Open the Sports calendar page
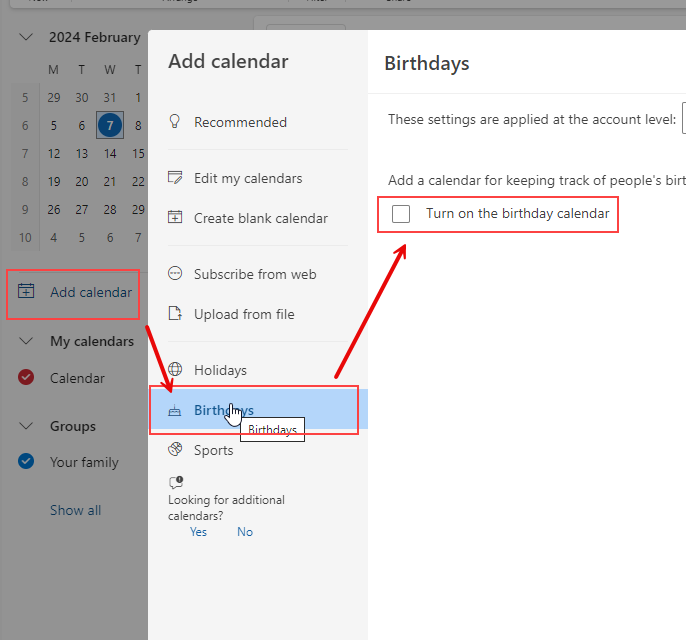The image size is (686, 640). click(x=257, y=450)
